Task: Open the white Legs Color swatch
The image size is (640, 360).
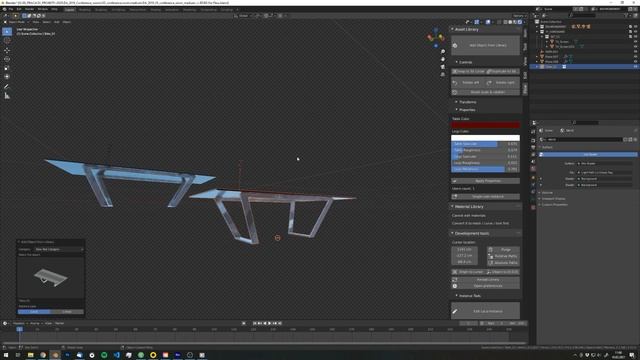Action: (x=485, y=138)
